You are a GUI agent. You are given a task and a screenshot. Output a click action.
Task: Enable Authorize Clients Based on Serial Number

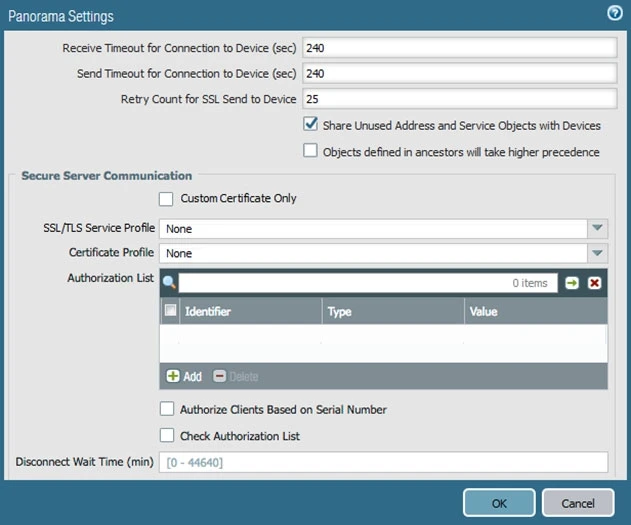[x=167, y=409]
